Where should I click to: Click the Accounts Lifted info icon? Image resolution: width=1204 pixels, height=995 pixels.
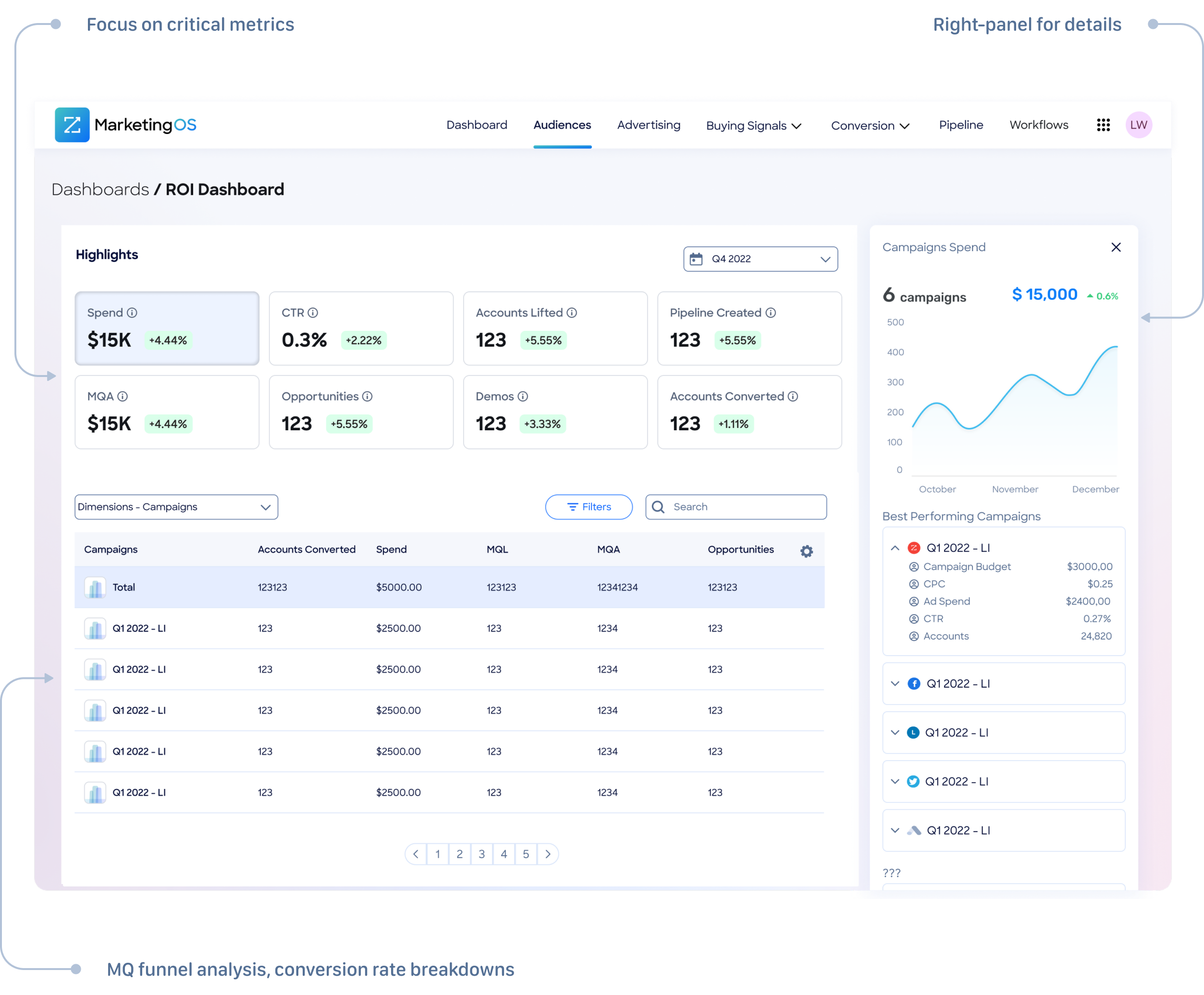(572, 312)
